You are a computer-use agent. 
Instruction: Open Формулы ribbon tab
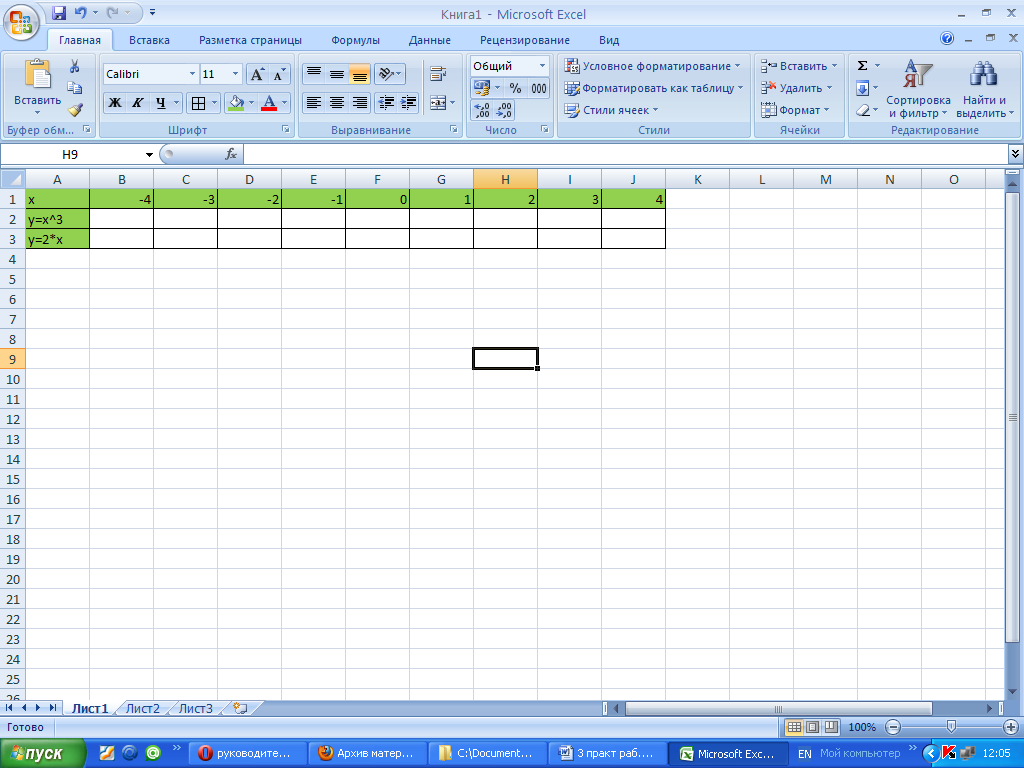(355, 40)
